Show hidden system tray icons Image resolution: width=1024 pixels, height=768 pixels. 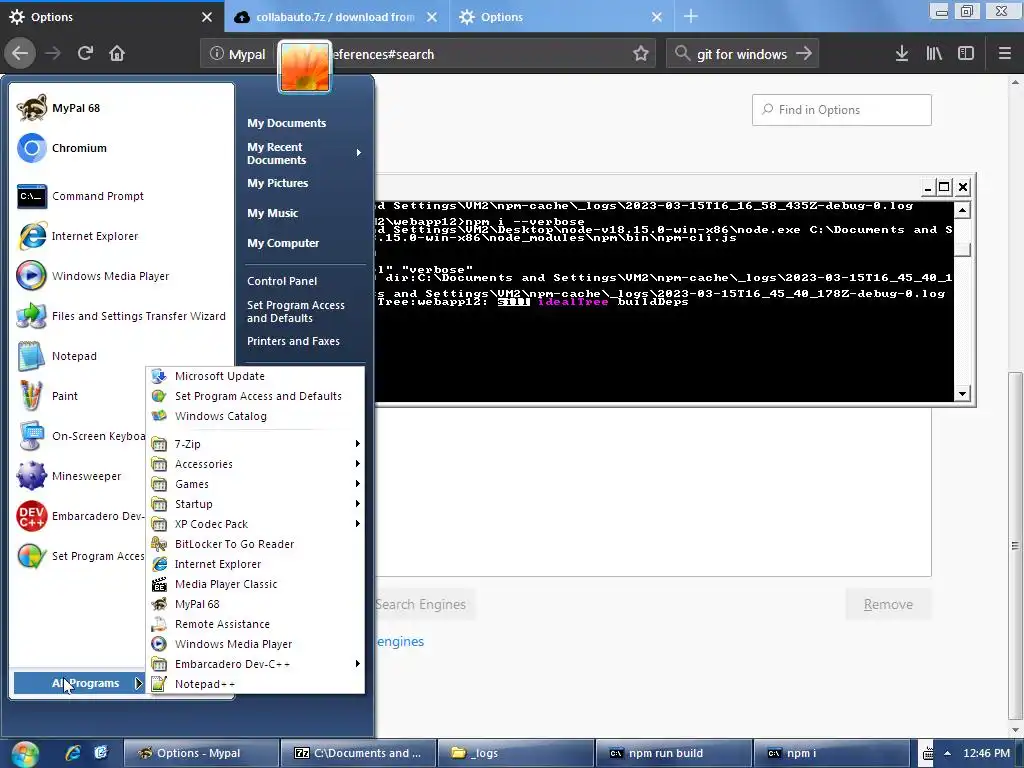(x=947, y=753)
